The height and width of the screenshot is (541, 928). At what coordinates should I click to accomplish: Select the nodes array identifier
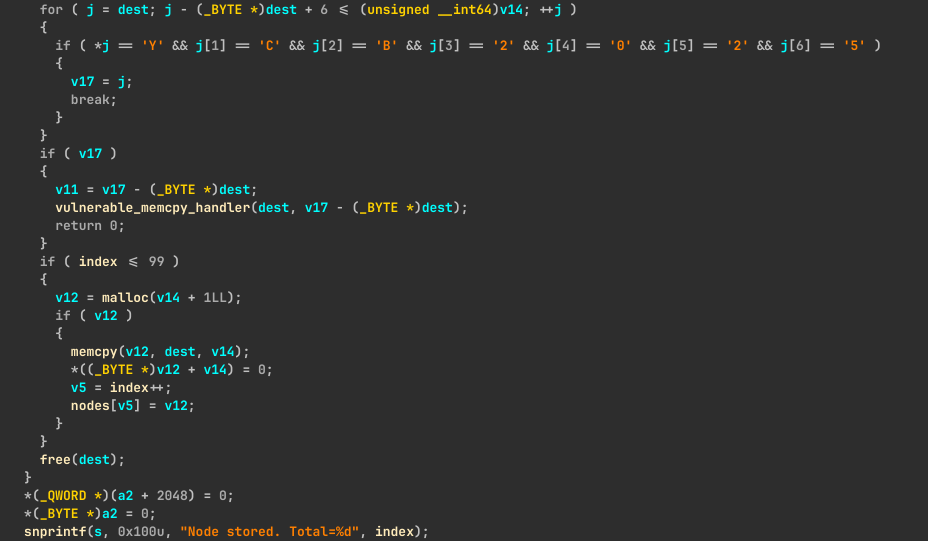click(90, 405)
